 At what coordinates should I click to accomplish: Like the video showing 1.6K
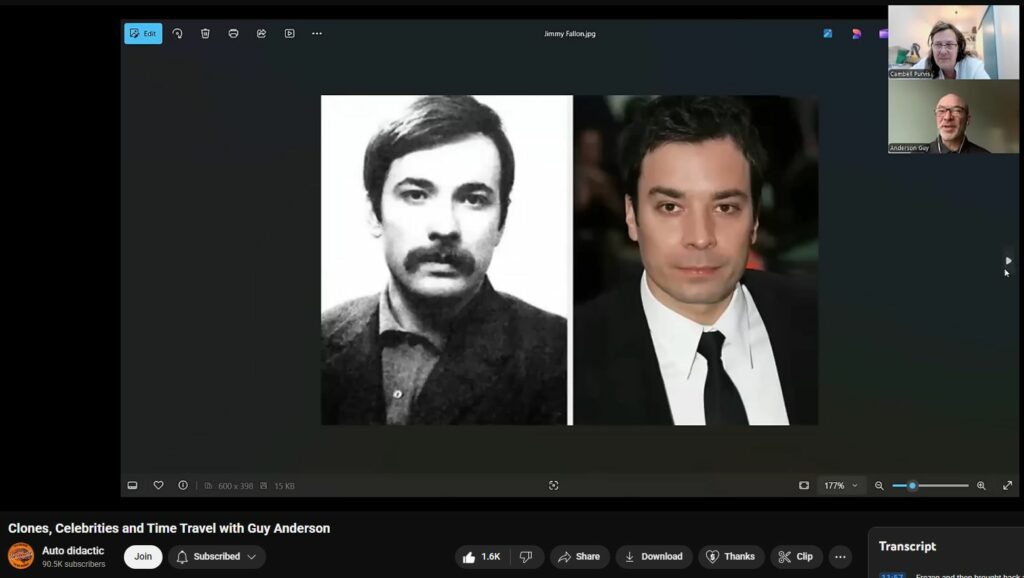pyautogui.click(x=482, y=556)
